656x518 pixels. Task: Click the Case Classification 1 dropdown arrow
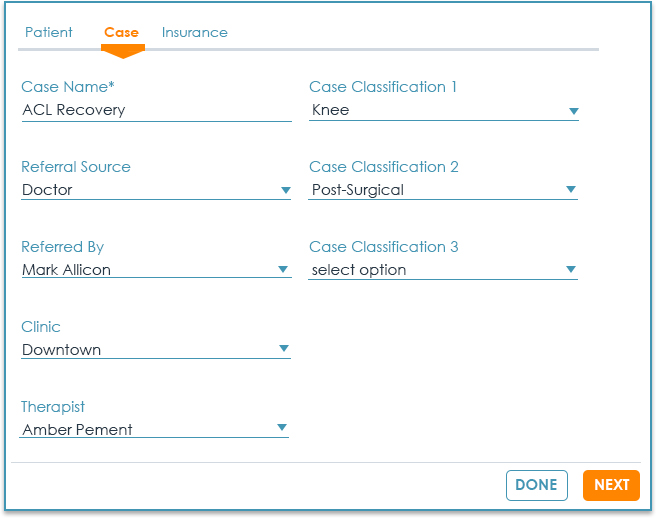point(573,111)
